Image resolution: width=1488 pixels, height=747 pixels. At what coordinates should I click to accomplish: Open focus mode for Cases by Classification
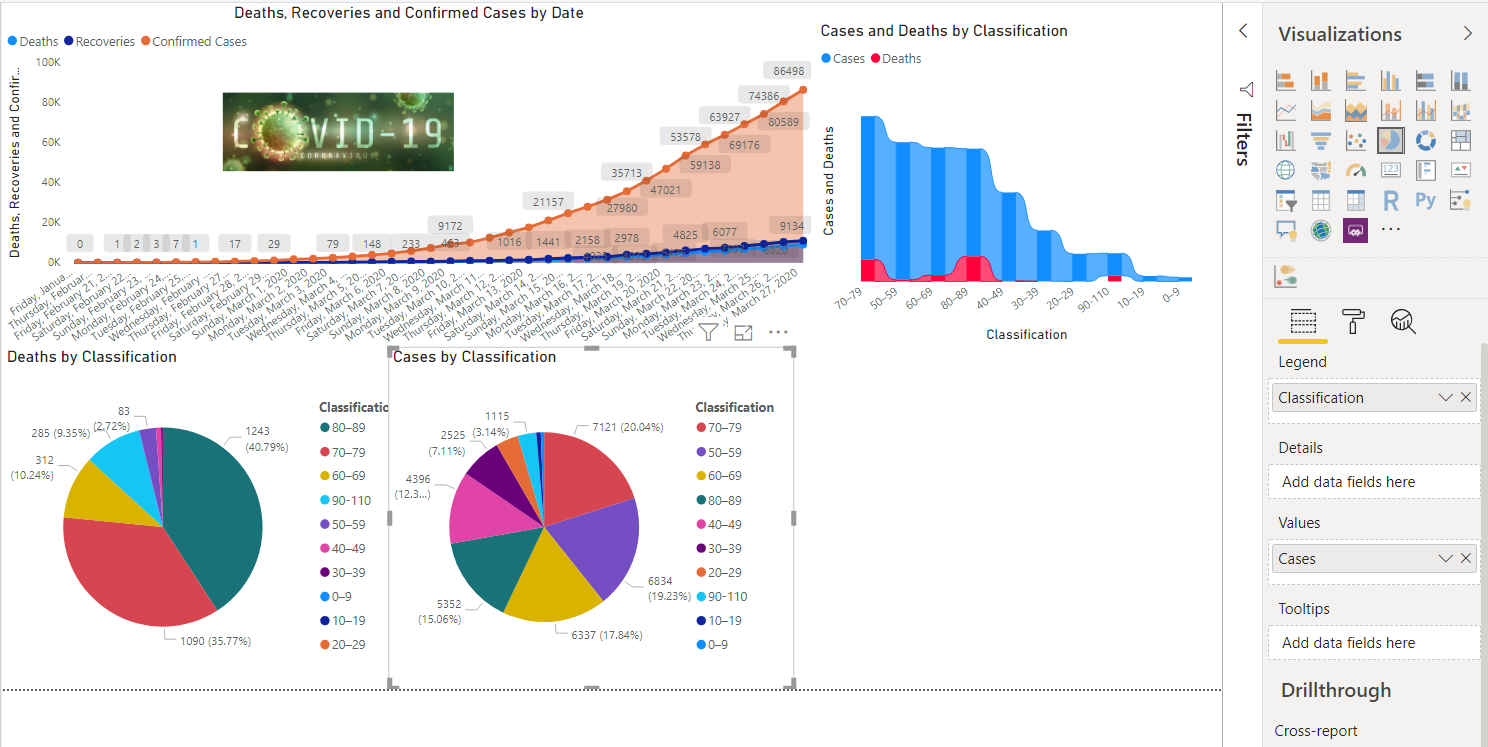743,333
